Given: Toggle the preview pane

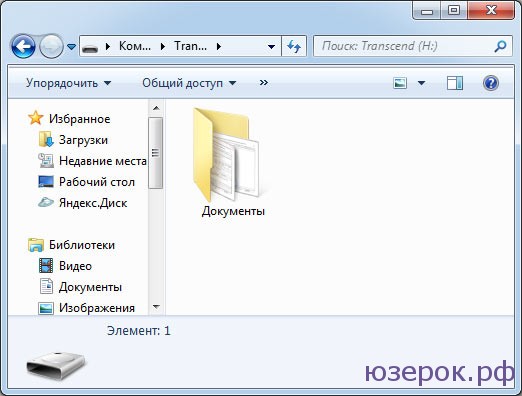Looking at the screenshot, I should point(455,83).
